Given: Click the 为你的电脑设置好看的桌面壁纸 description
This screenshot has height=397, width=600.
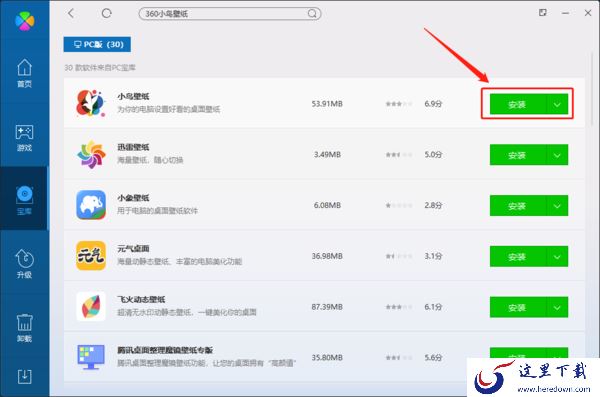Looking at the screenshot, I should point(168,109).
